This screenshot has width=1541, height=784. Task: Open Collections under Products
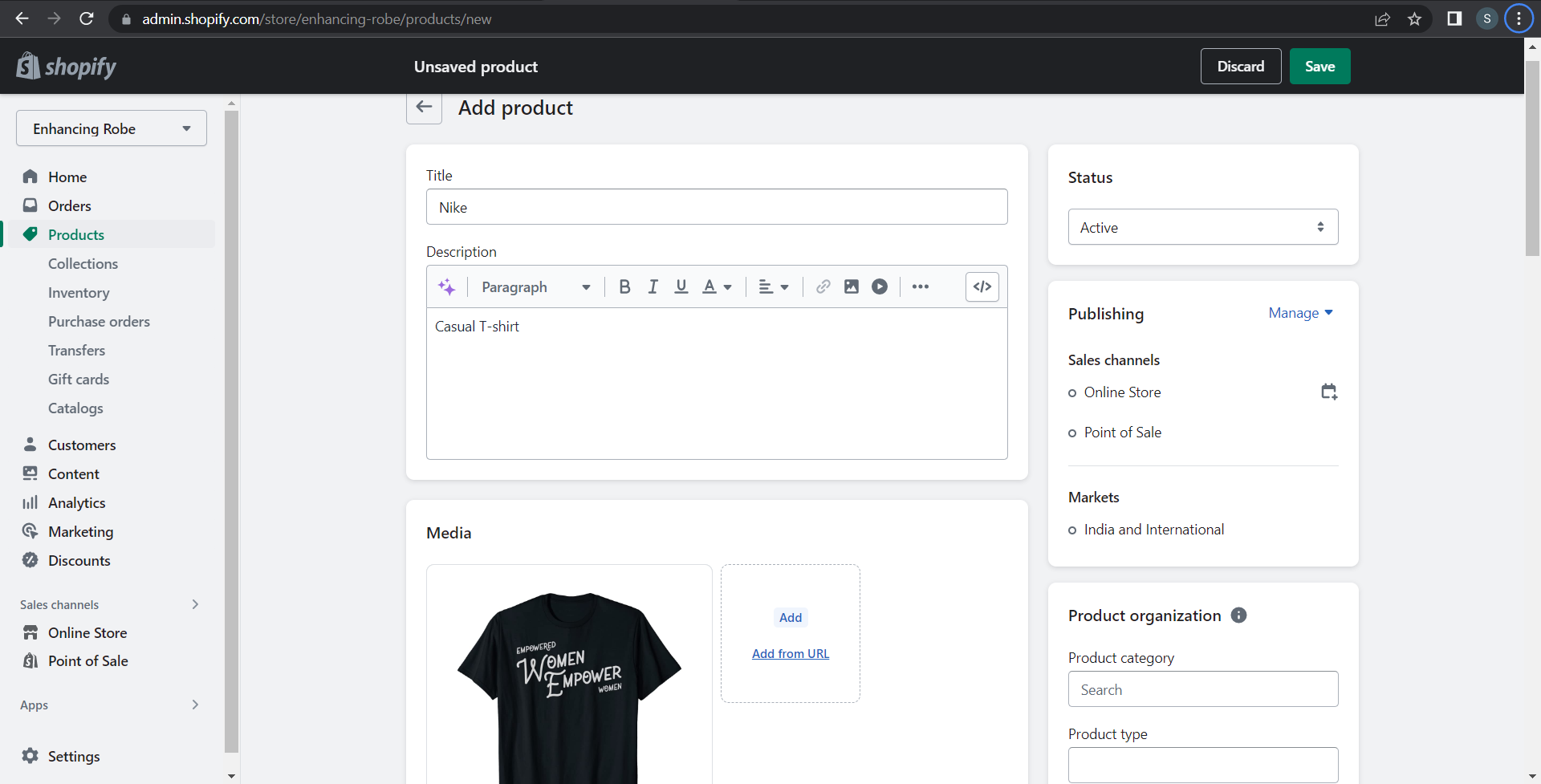coord(83,263)
